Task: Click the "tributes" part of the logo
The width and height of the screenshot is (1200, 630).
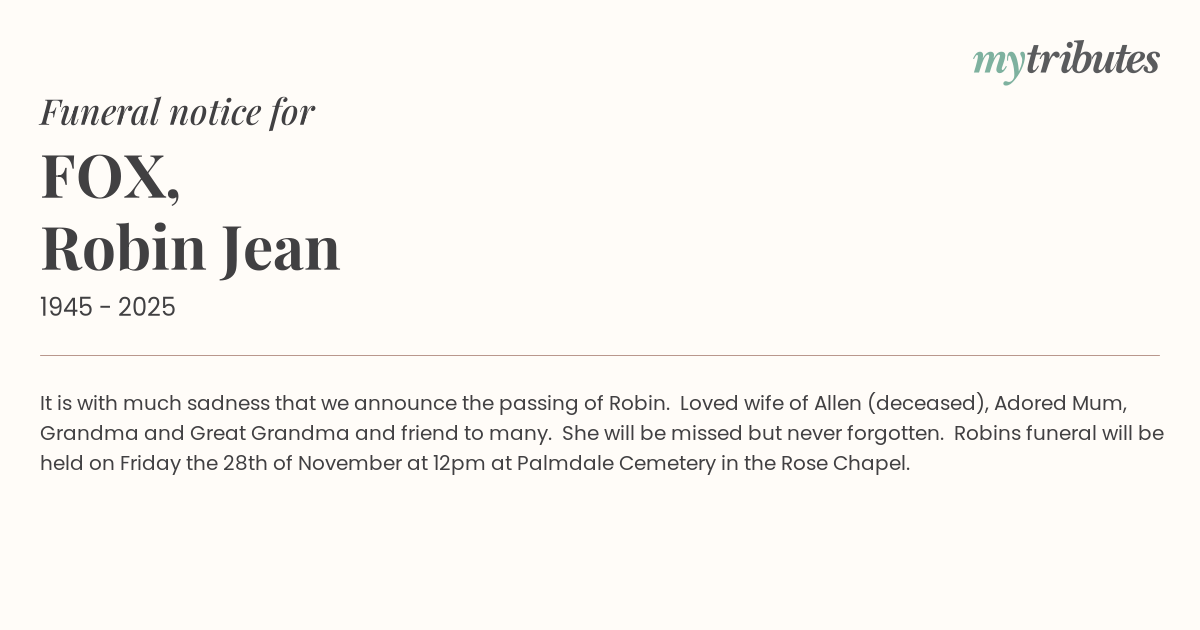Action: click(x=1092, y=60)
